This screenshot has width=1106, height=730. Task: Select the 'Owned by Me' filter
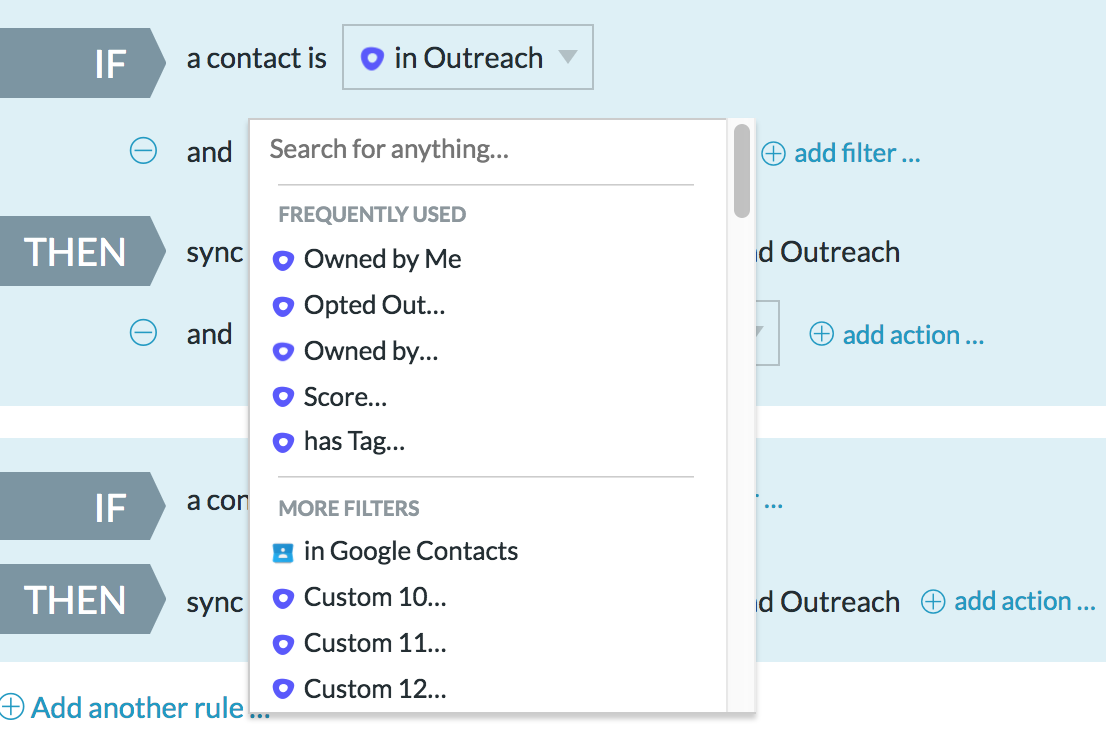click(382, 260)
